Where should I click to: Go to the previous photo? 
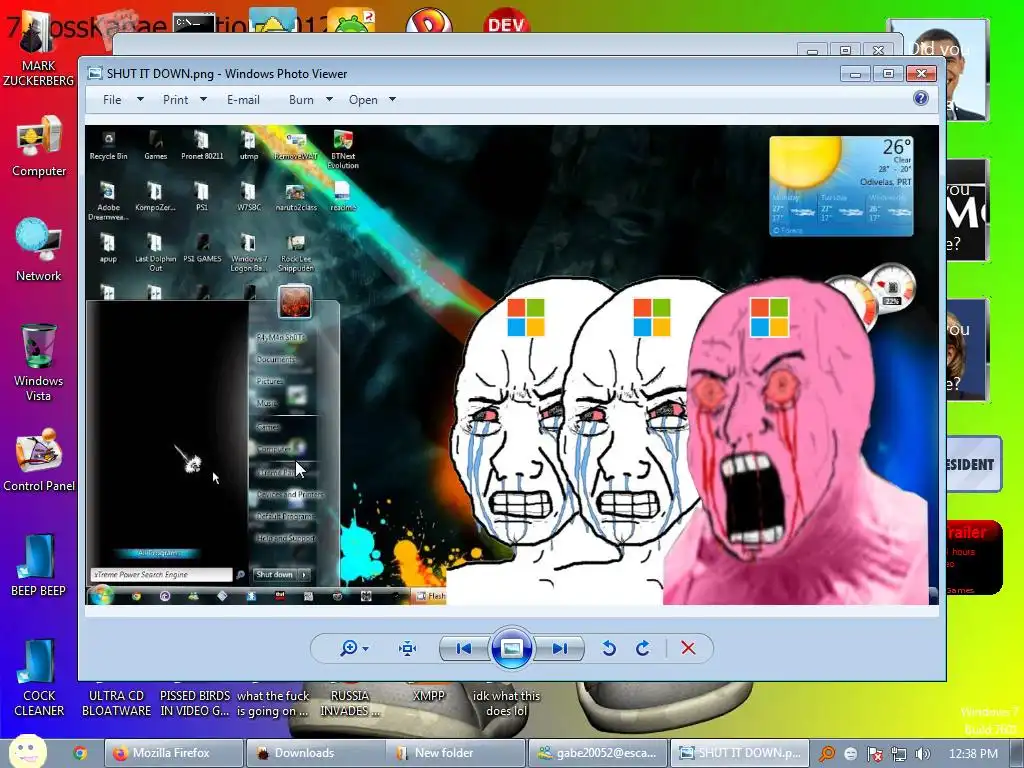click(464, 648)
